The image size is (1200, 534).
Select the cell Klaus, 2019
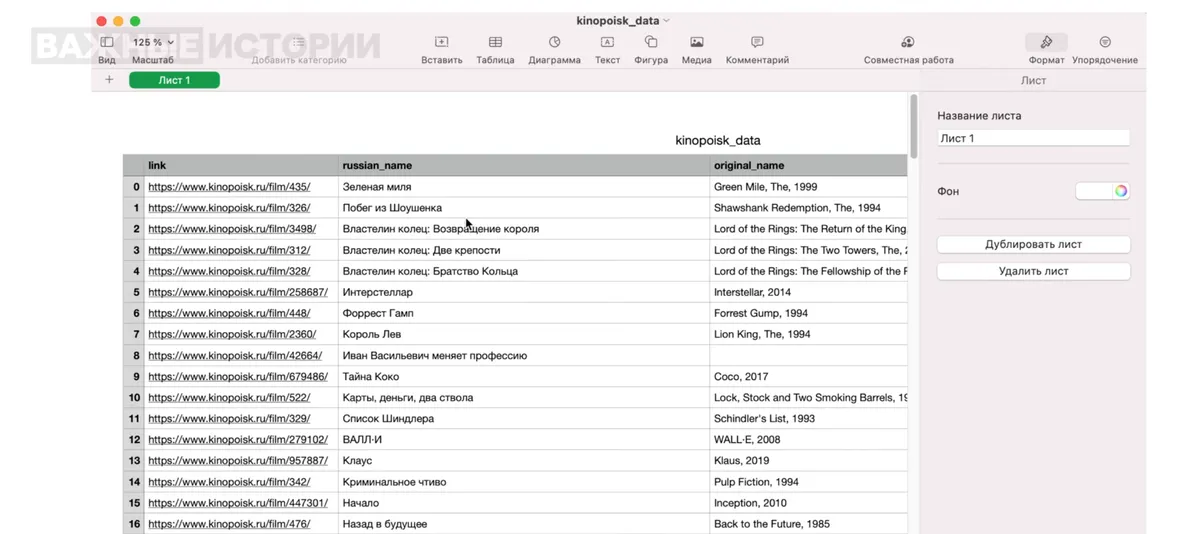pyautogui.click(x=808, y=461)
